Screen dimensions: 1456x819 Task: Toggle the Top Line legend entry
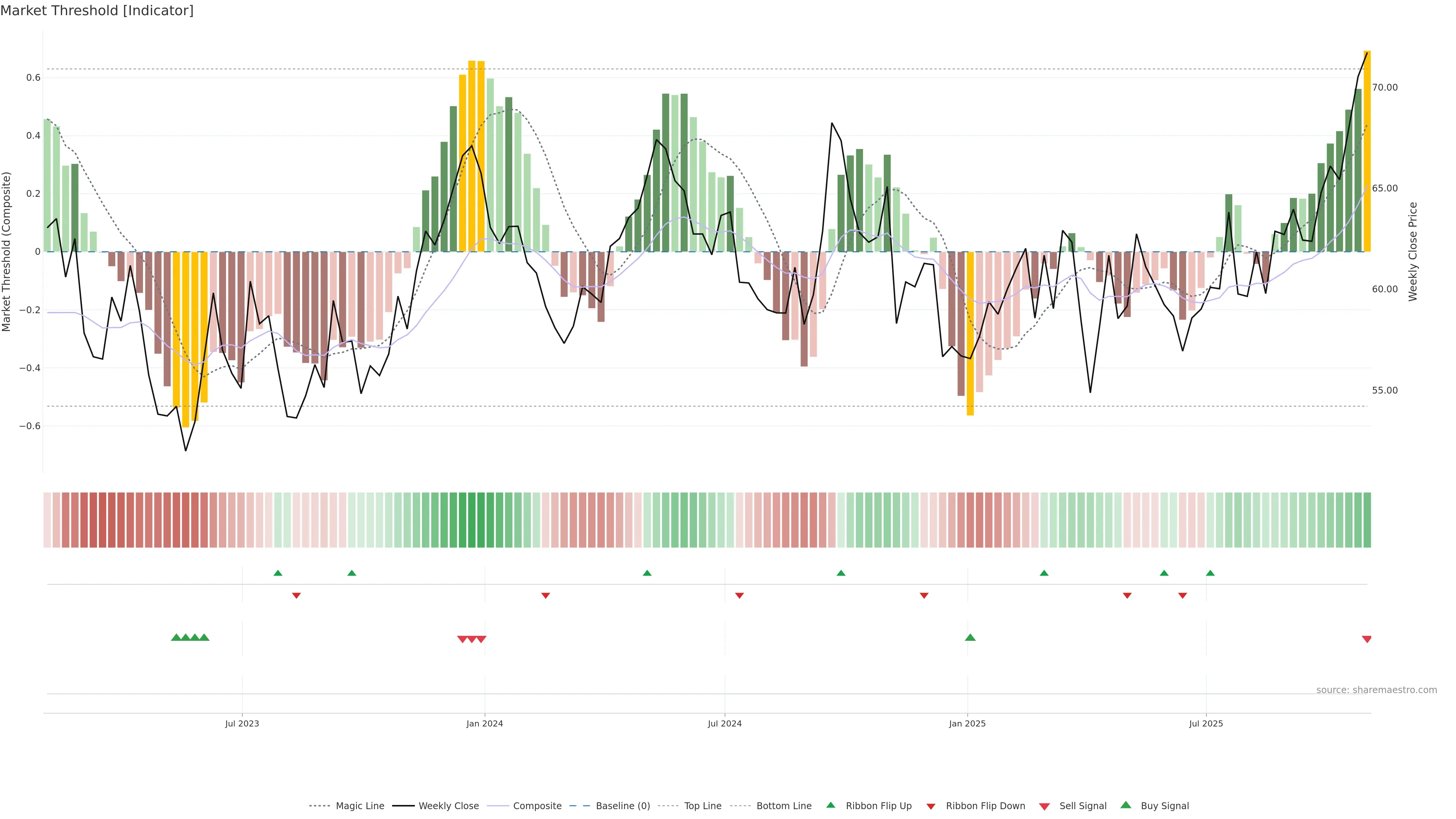[703, 806]
